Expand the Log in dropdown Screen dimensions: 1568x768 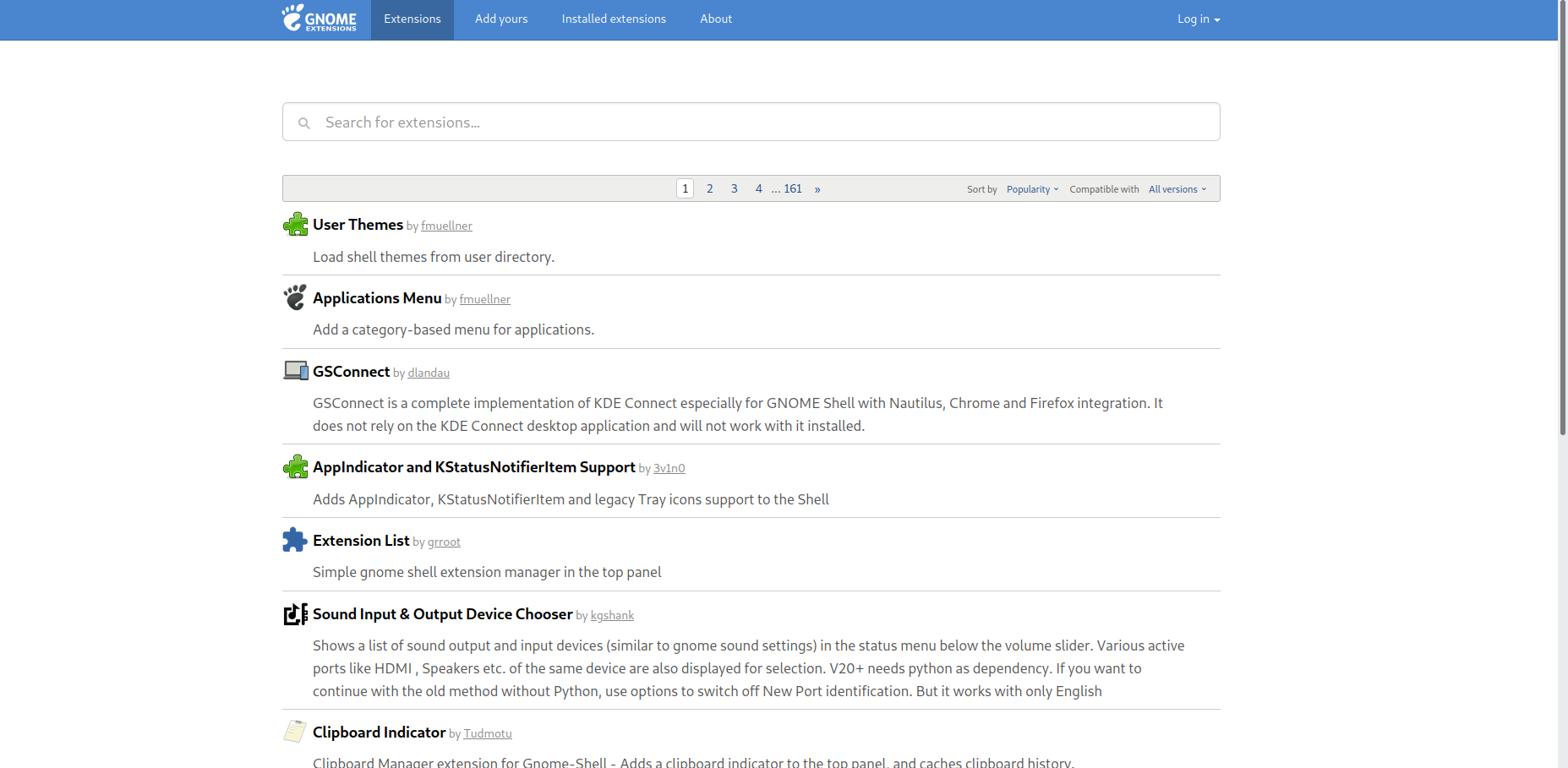1199,19
